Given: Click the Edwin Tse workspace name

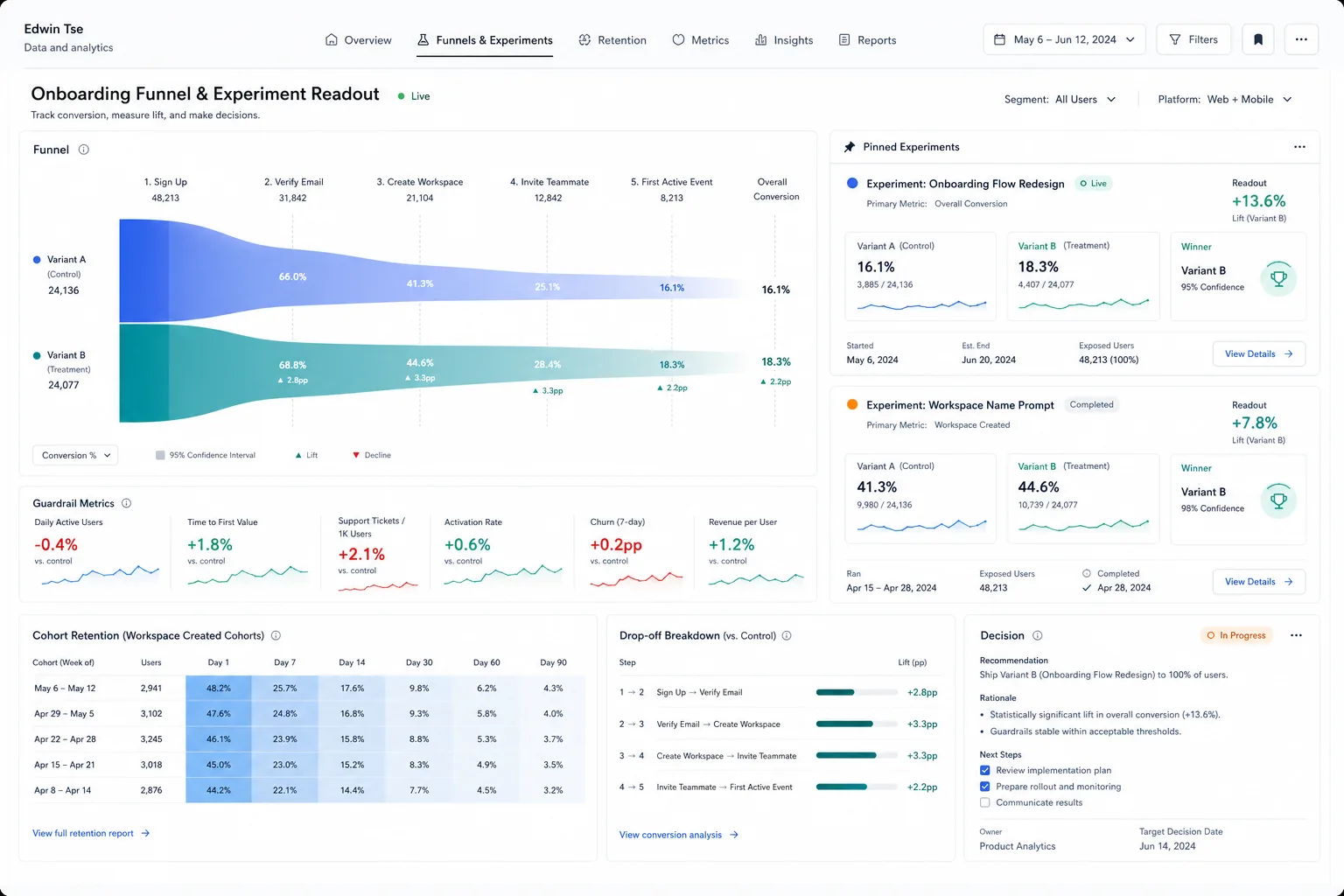Looking at the screenshot, I should pyautogui.click(x=54, y=29).
